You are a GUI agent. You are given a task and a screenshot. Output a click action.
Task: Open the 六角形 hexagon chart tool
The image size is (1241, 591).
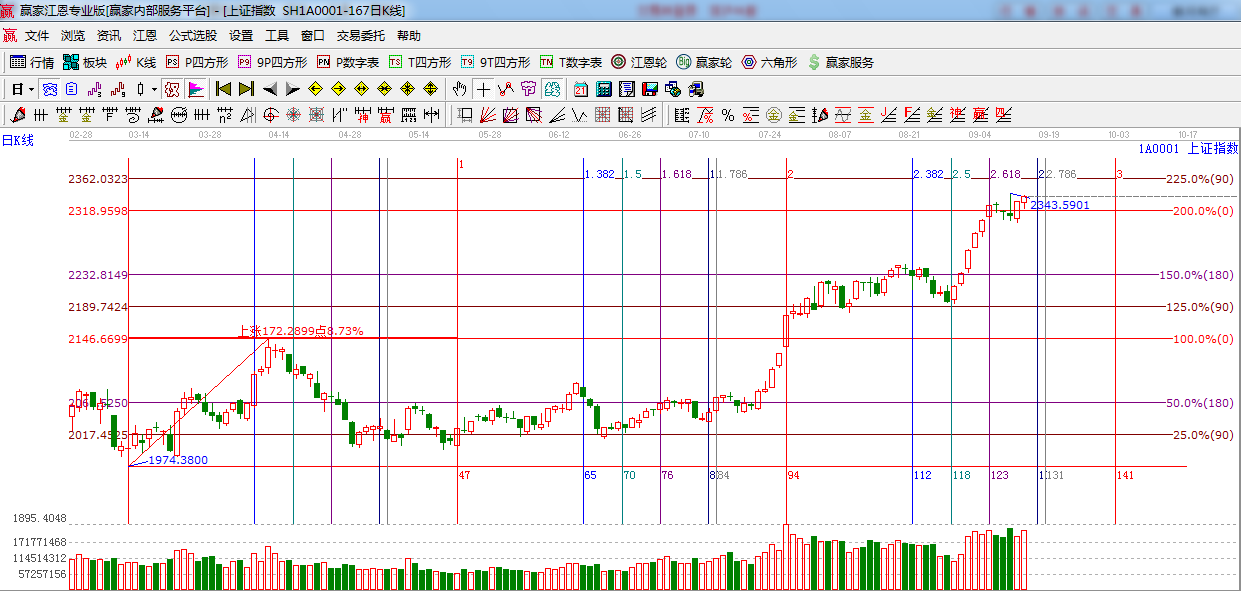pyautogui.click(x=769, y=62)
